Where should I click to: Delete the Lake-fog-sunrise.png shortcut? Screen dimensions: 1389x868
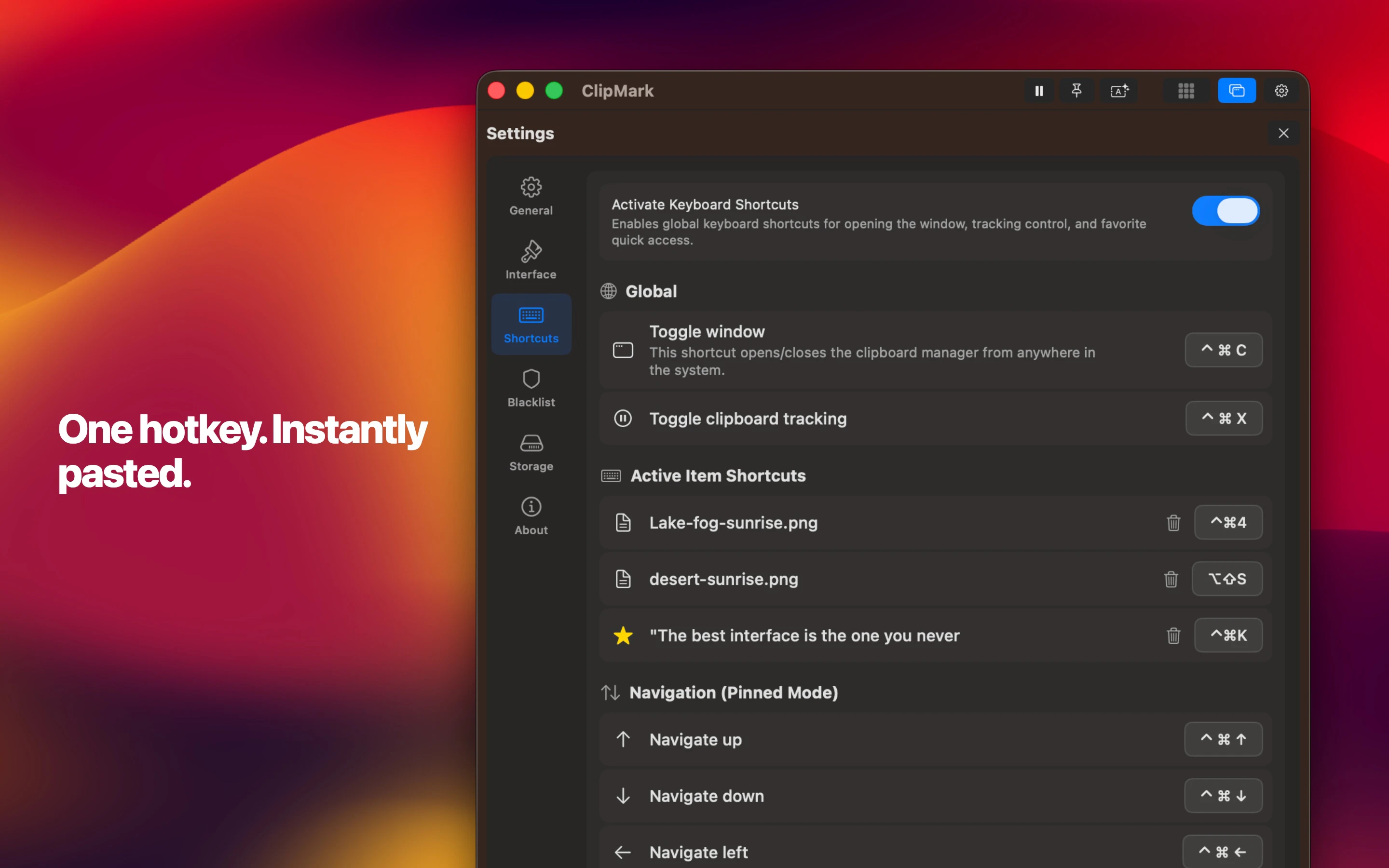(x=1173, y=522)
